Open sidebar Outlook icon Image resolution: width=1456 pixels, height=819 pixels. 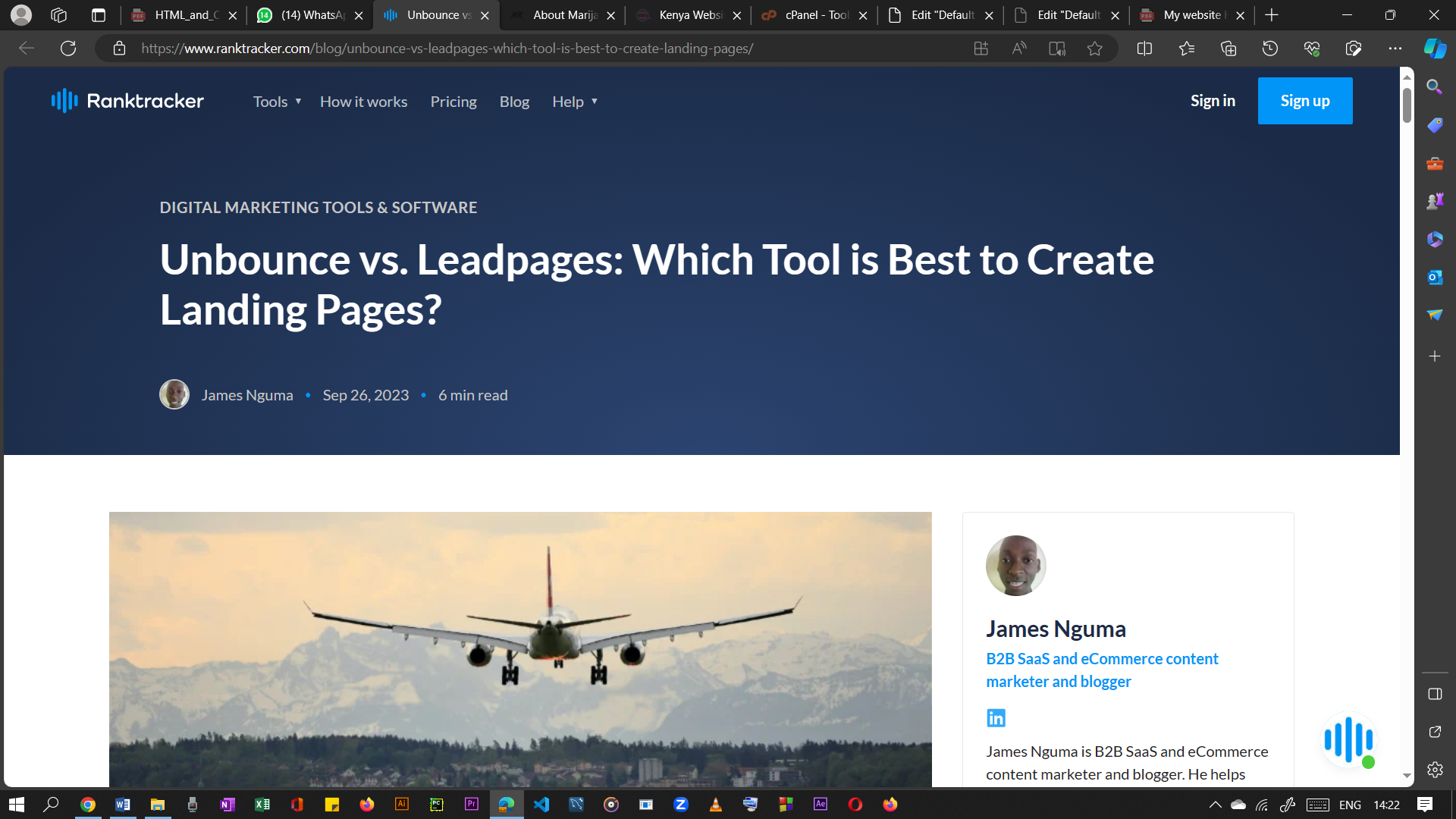tap(1435, 278)
